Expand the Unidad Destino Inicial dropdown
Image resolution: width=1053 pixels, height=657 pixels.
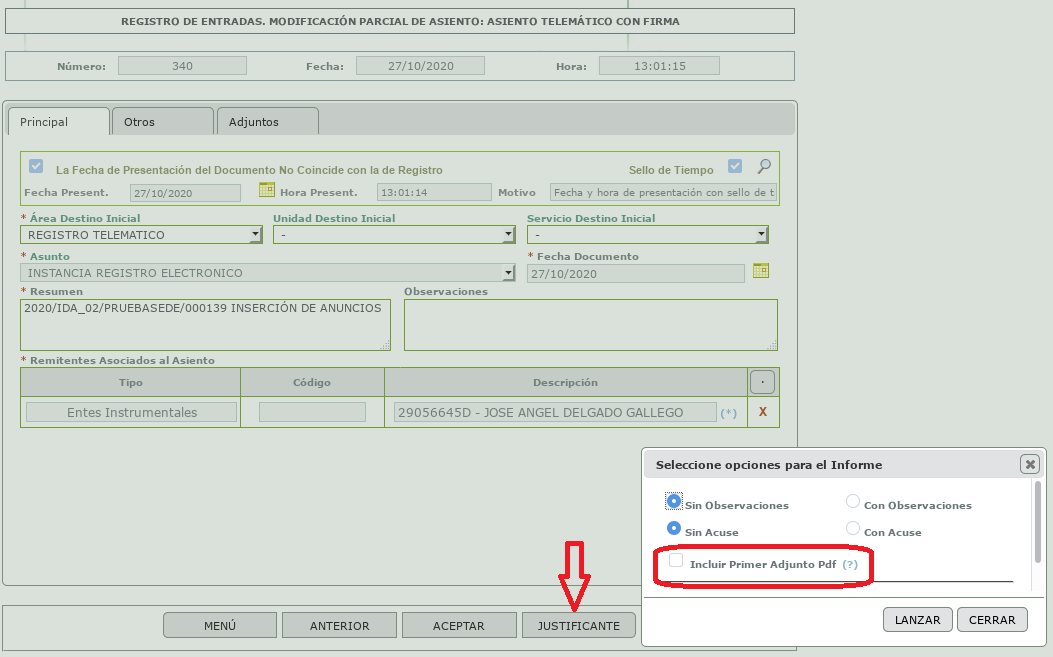(x=508, y=234)
